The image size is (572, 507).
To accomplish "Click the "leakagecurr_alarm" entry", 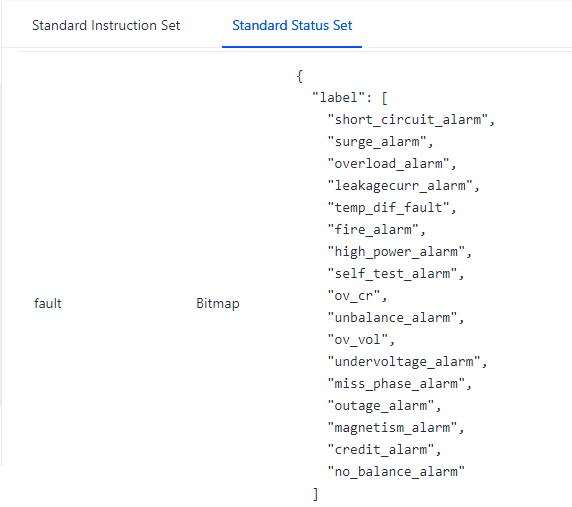I will click(x=403, y=186).
